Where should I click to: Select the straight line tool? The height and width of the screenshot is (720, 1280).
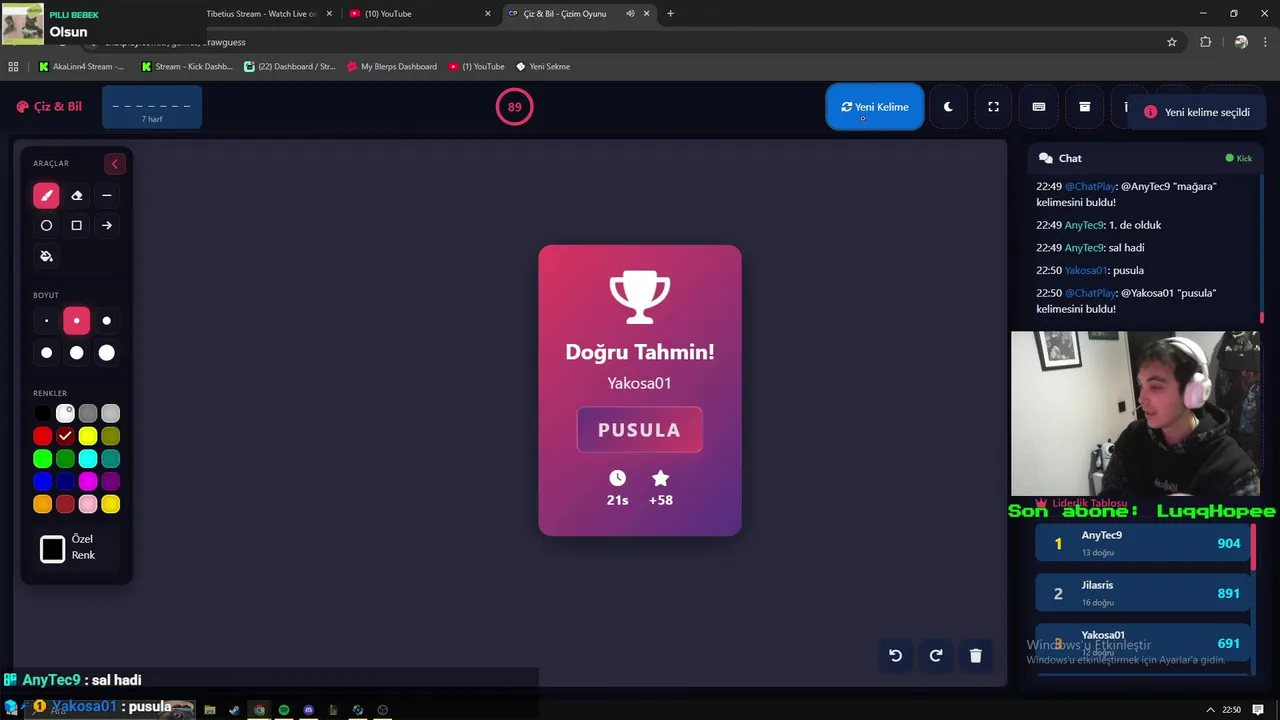[x=107, y=196]
